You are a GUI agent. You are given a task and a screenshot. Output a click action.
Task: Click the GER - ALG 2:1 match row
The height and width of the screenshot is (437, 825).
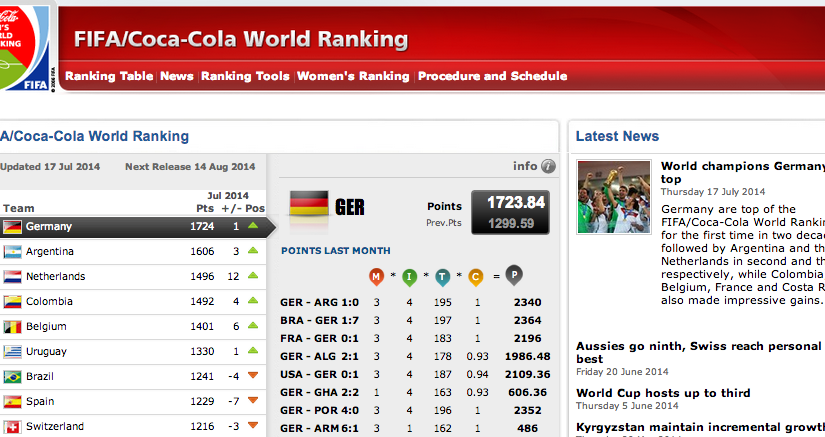coord(416,357)
